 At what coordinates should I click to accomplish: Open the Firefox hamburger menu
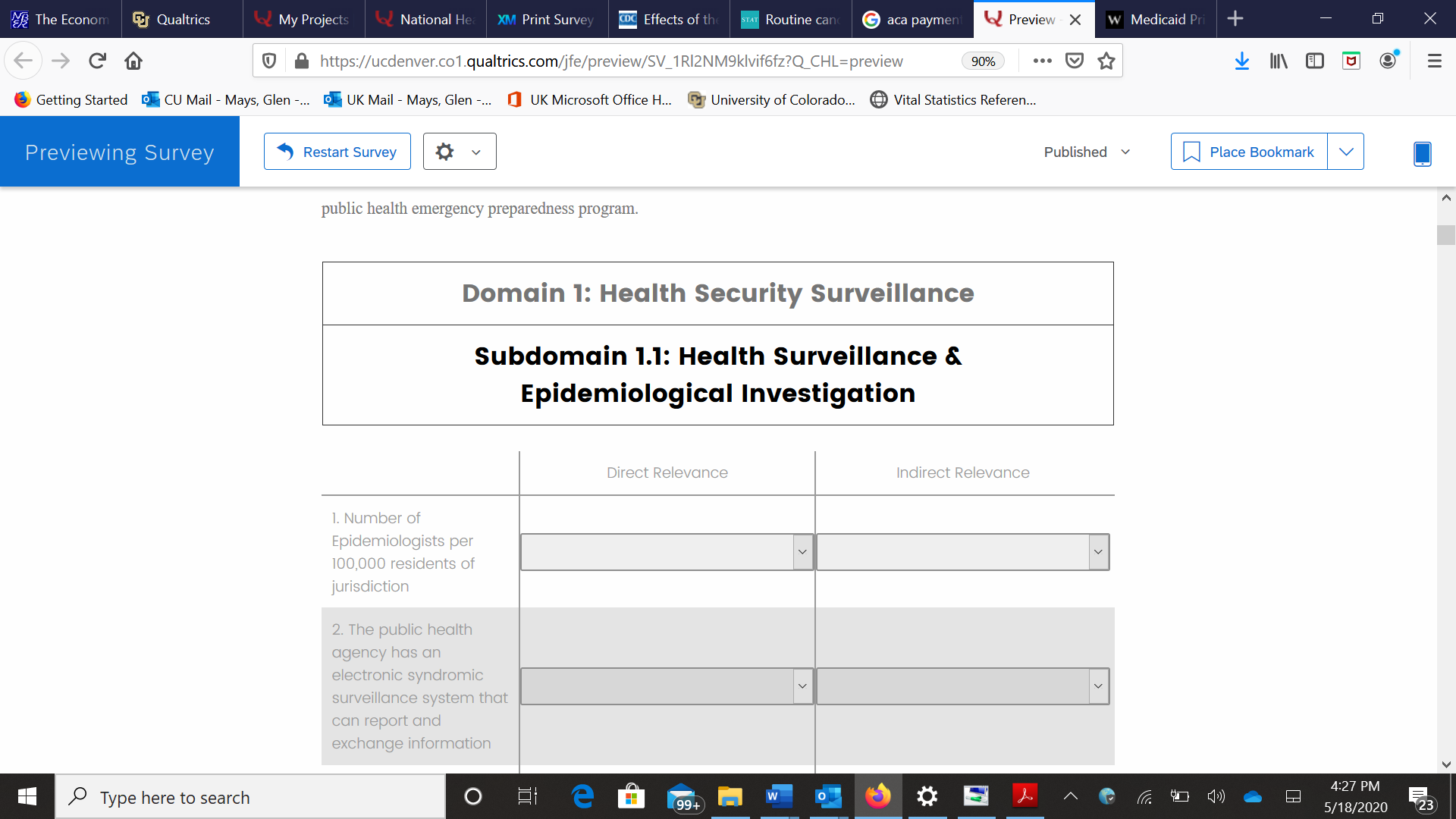1434,61
